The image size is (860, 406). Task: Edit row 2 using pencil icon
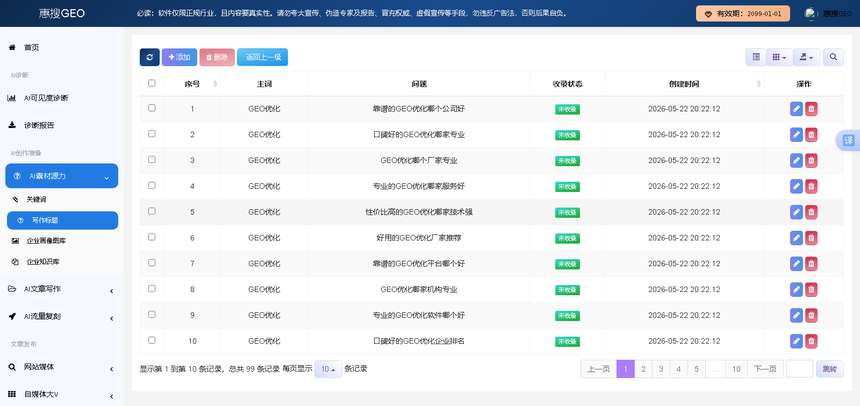(x=796, y=134)
